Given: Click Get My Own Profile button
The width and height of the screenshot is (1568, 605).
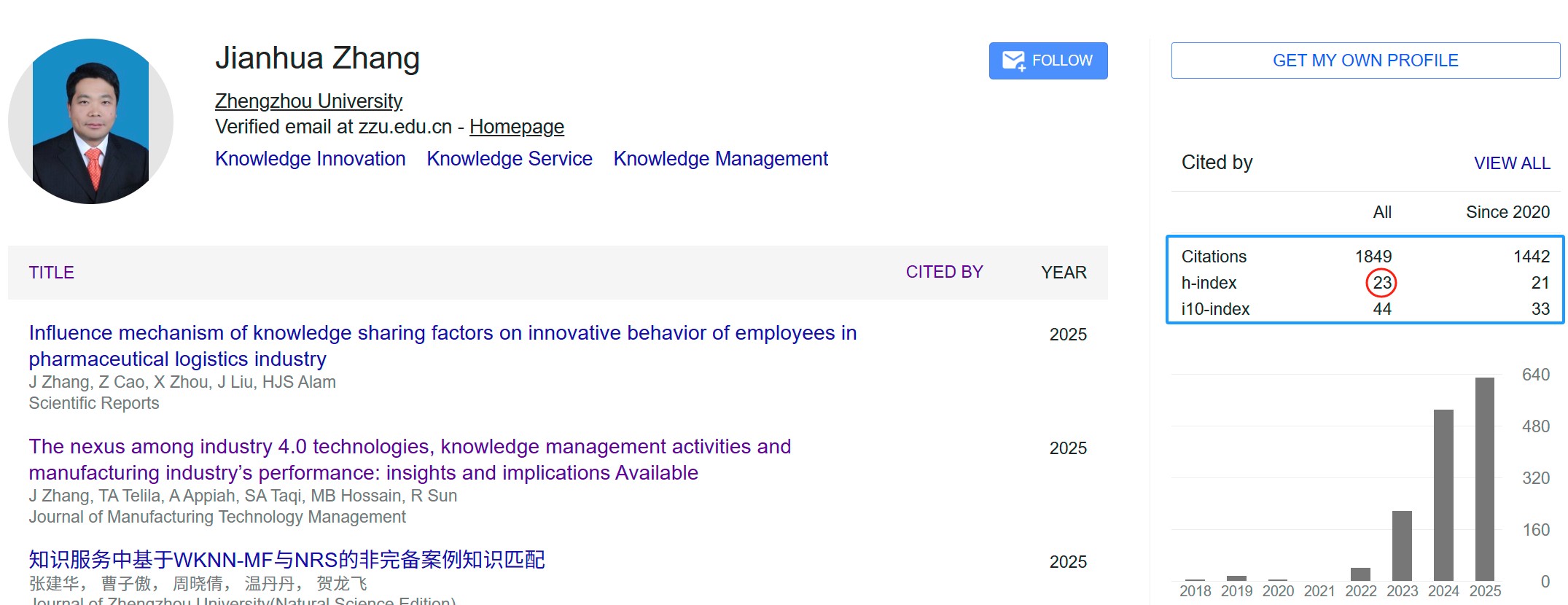Looking at the screenshot, I should (1365, 60).
